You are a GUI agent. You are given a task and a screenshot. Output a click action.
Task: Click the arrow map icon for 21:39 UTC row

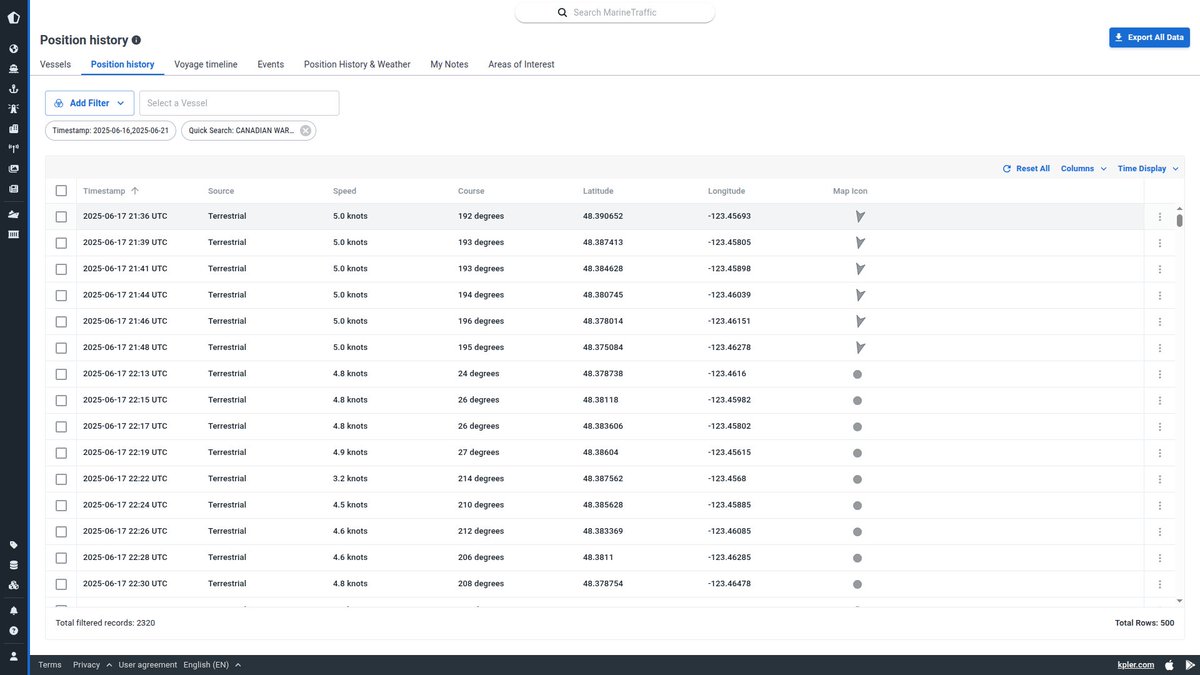[859, 242]
